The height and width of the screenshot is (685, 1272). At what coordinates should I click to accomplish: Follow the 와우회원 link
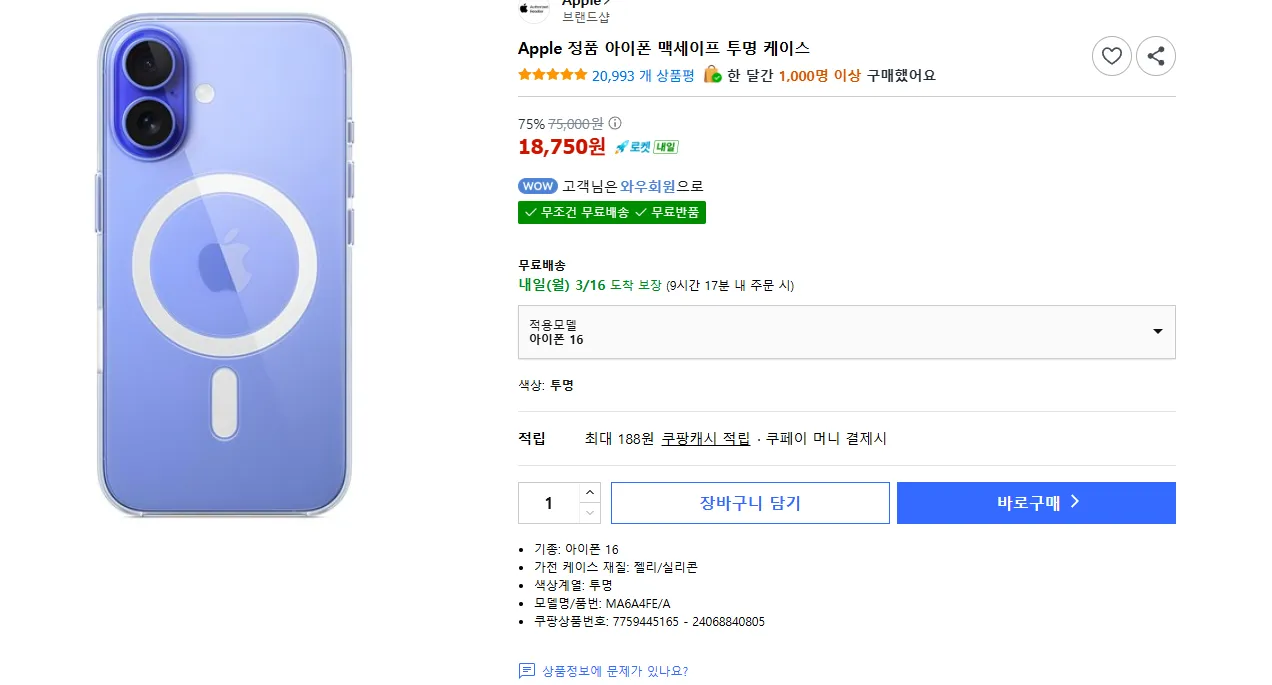[648, 186]
